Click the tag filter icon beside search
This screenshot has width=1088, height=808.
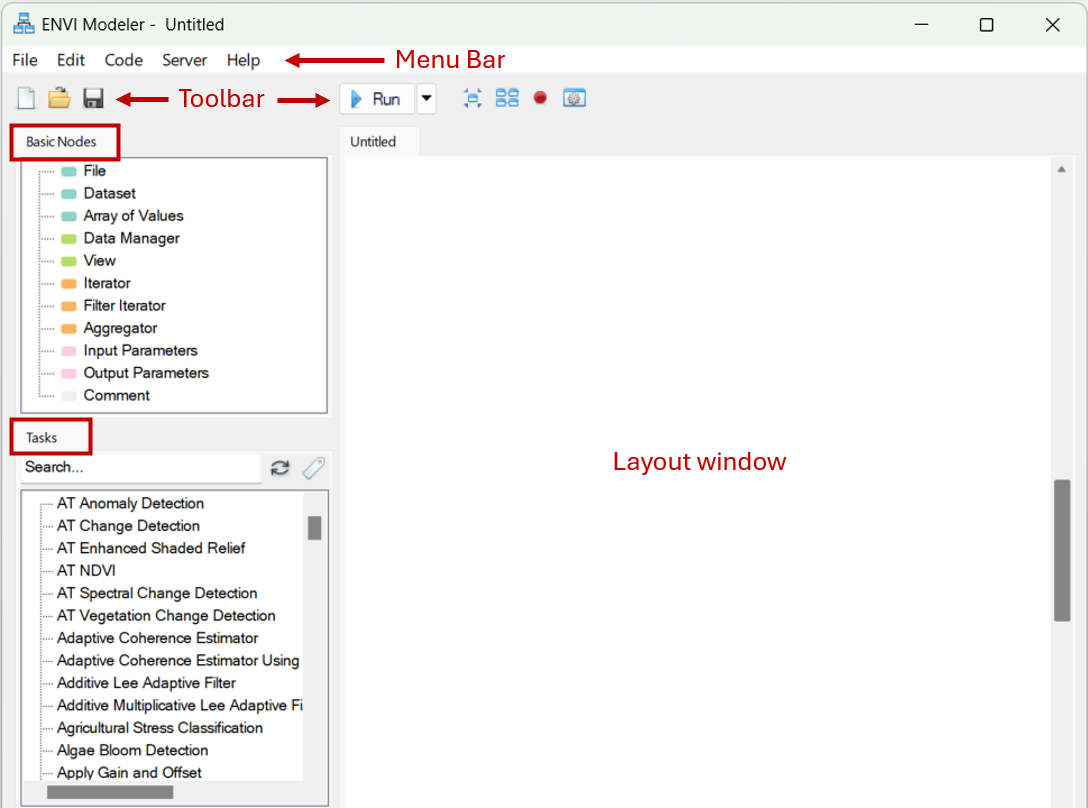(314, 468)
